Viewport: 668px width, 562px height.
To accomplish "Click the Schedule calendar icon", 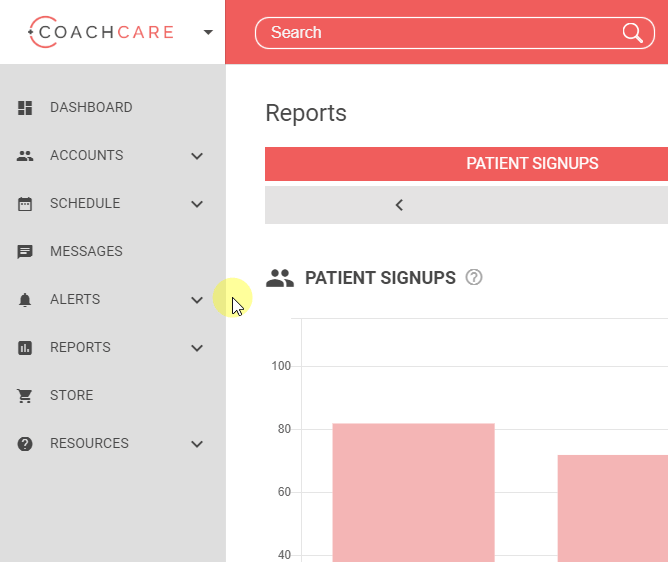I will pos(26,204).
